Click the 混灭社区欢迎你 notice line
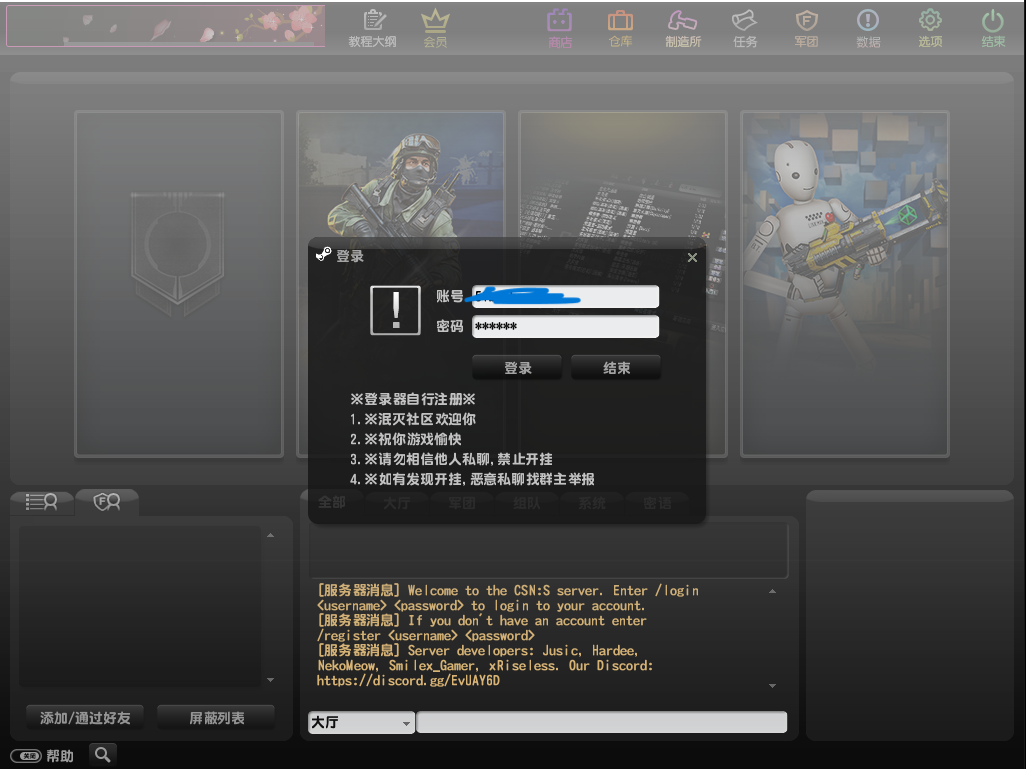 pos(413,420)
